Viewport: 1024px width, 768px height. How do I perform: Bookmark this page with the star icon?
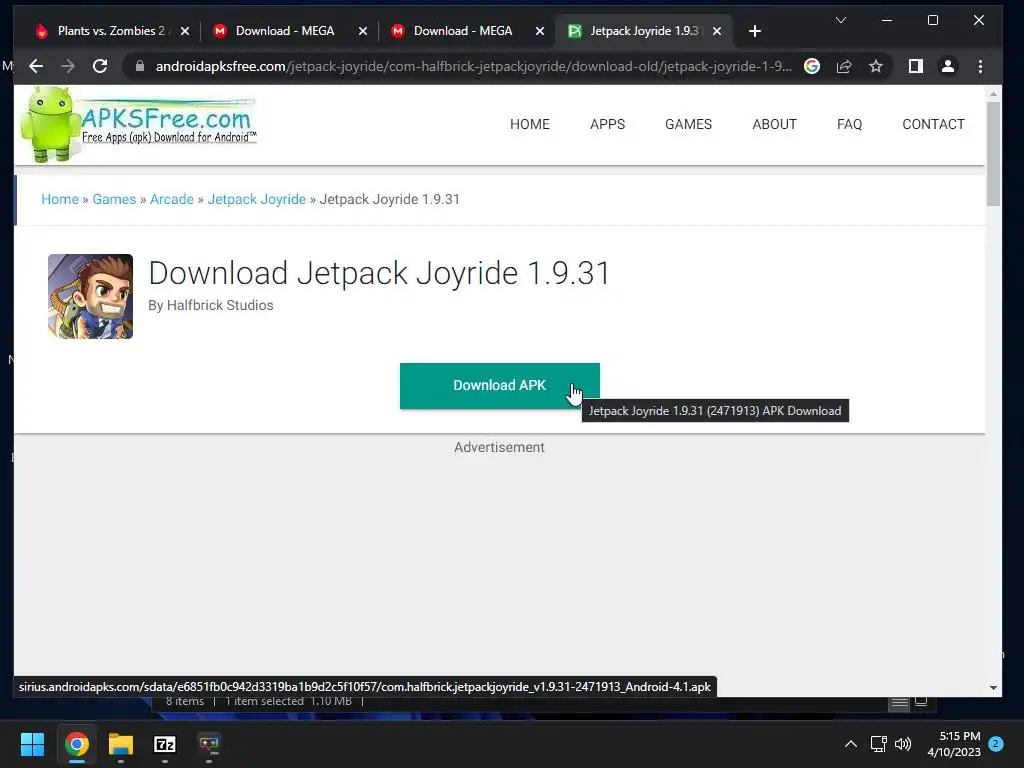pyautogui.click(x=876, y=66)
